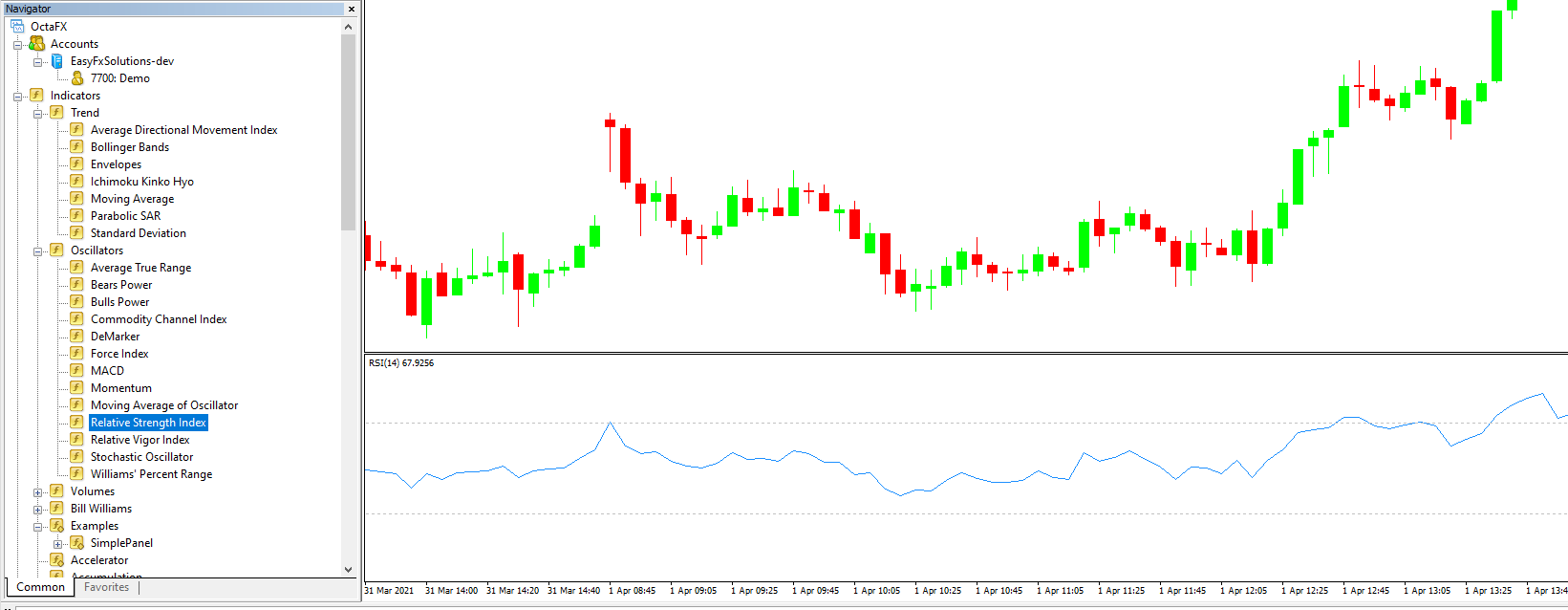Close the Navigator panel

tap(351, 9)
